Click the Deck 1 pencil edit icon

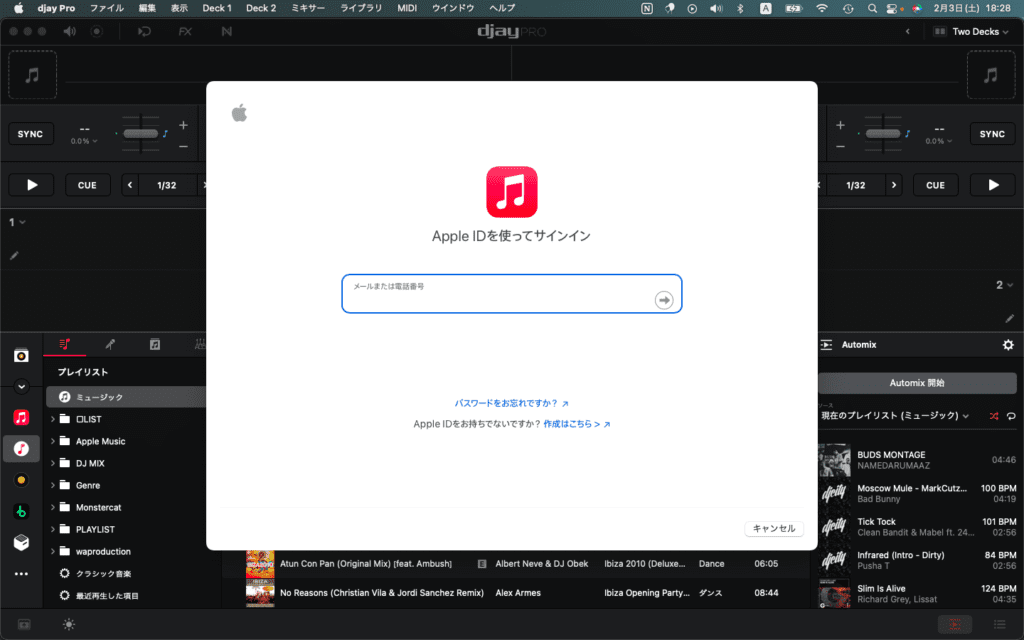coord(14,255)
